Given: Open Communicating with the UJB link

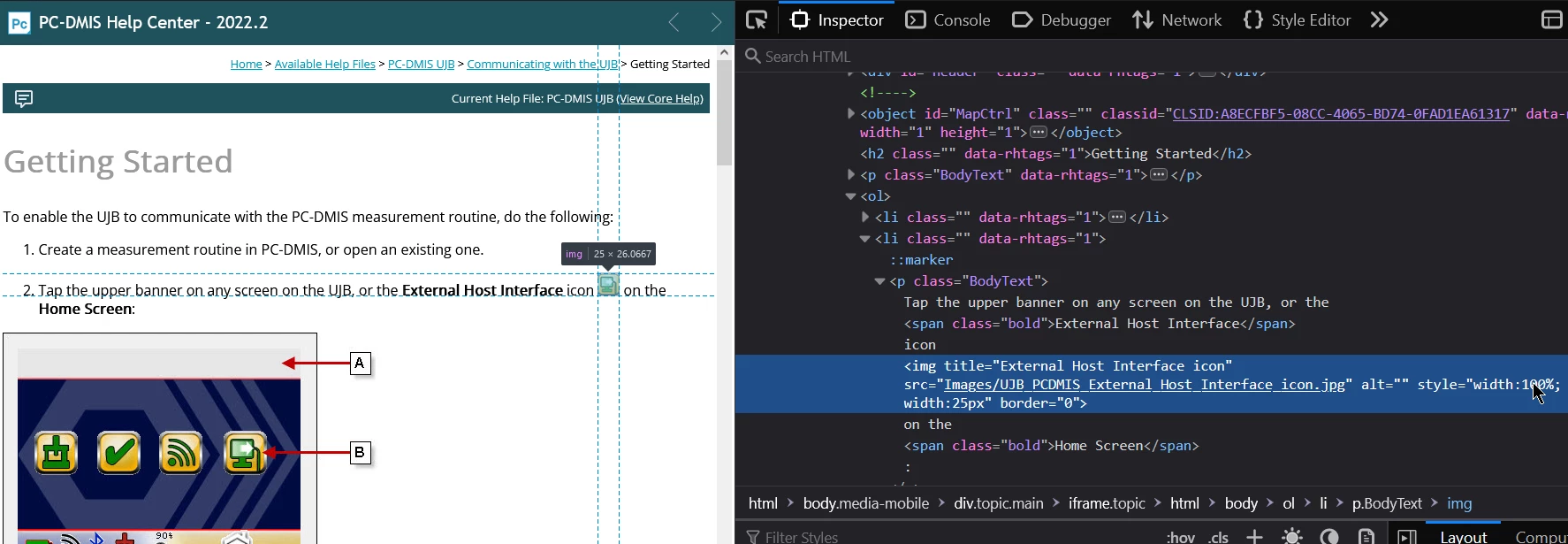Looking at the screenshot, I should [x=543, y=64].
